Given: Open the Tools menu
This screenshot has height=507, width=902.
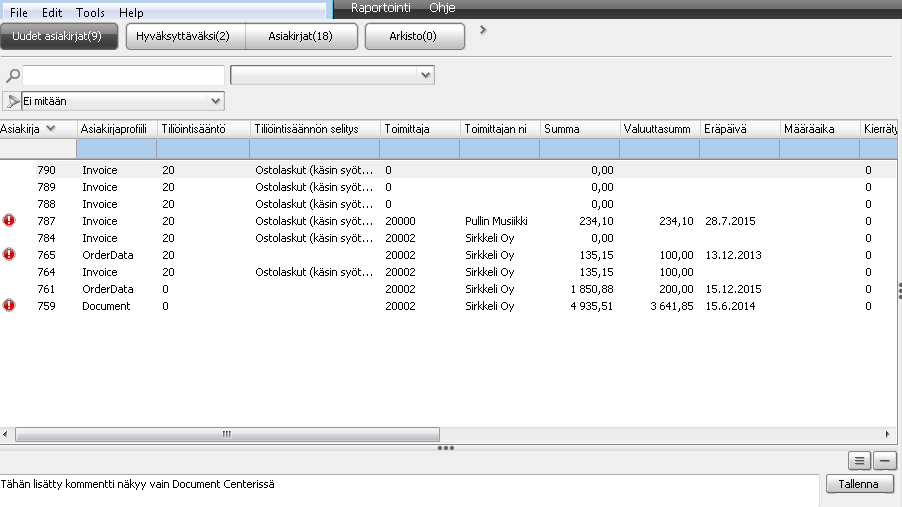Looking at the screenshot, I should [x=90, y=12].
